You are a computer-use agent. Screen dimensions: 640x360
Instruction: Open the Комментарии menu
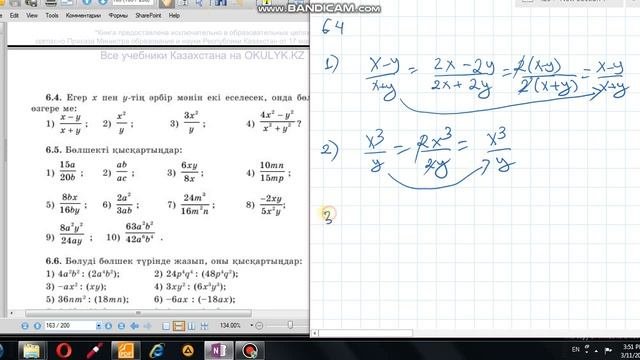83,16
